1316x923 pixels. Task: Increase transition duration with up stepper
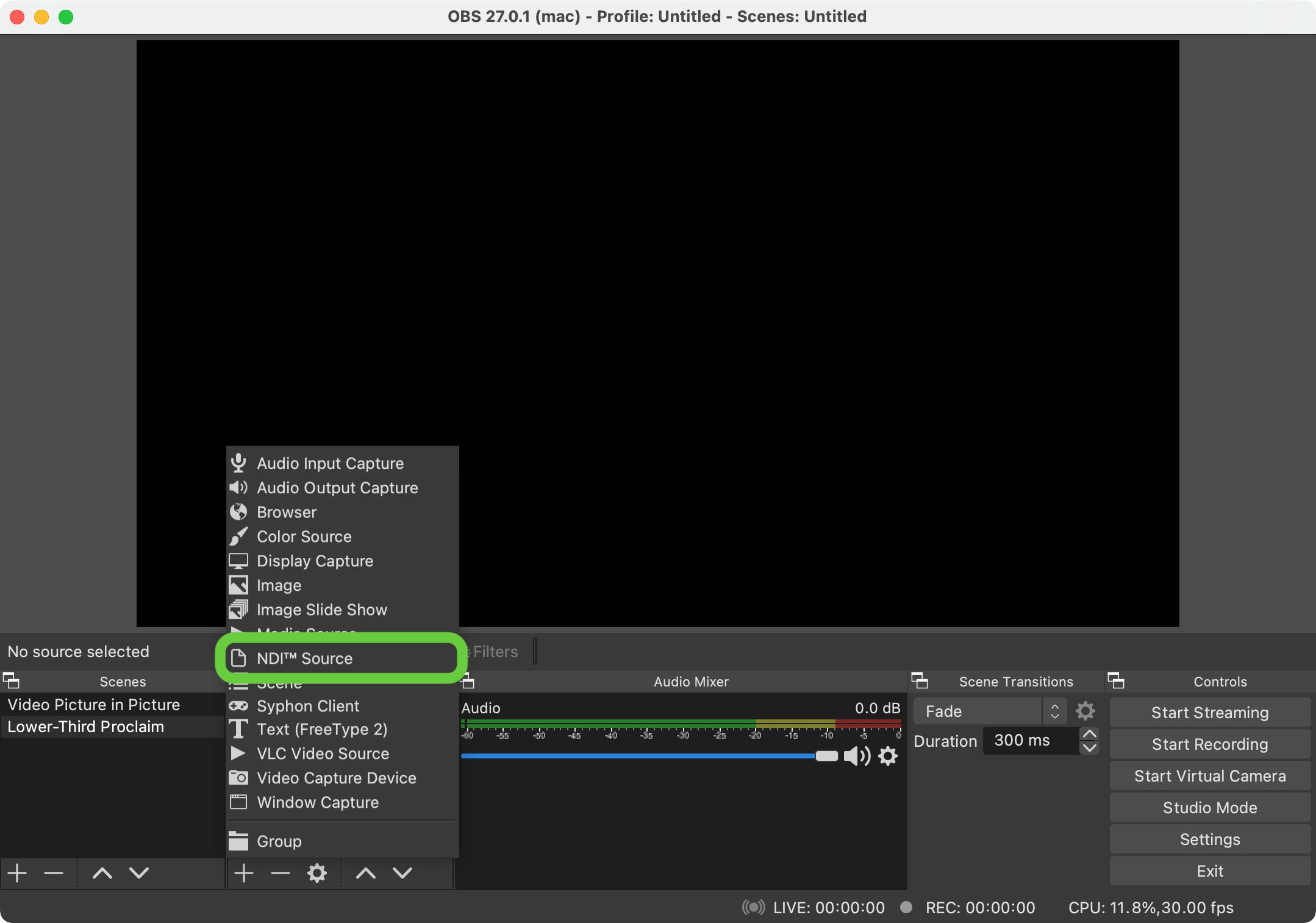pyautogui.click(x=1089, y=733)
